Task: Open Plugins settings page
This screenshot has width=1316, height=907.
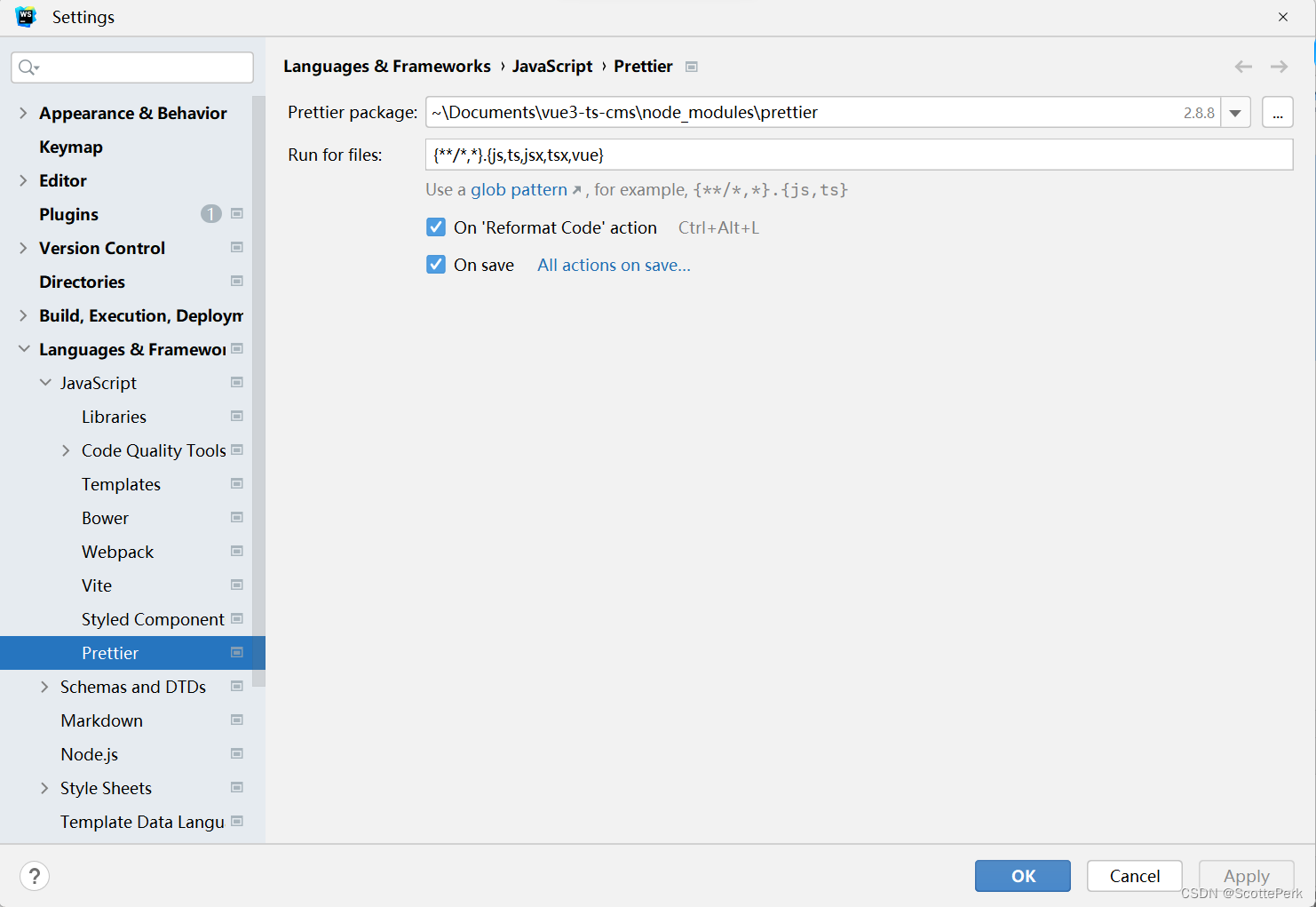Action: tap(68, 214)
